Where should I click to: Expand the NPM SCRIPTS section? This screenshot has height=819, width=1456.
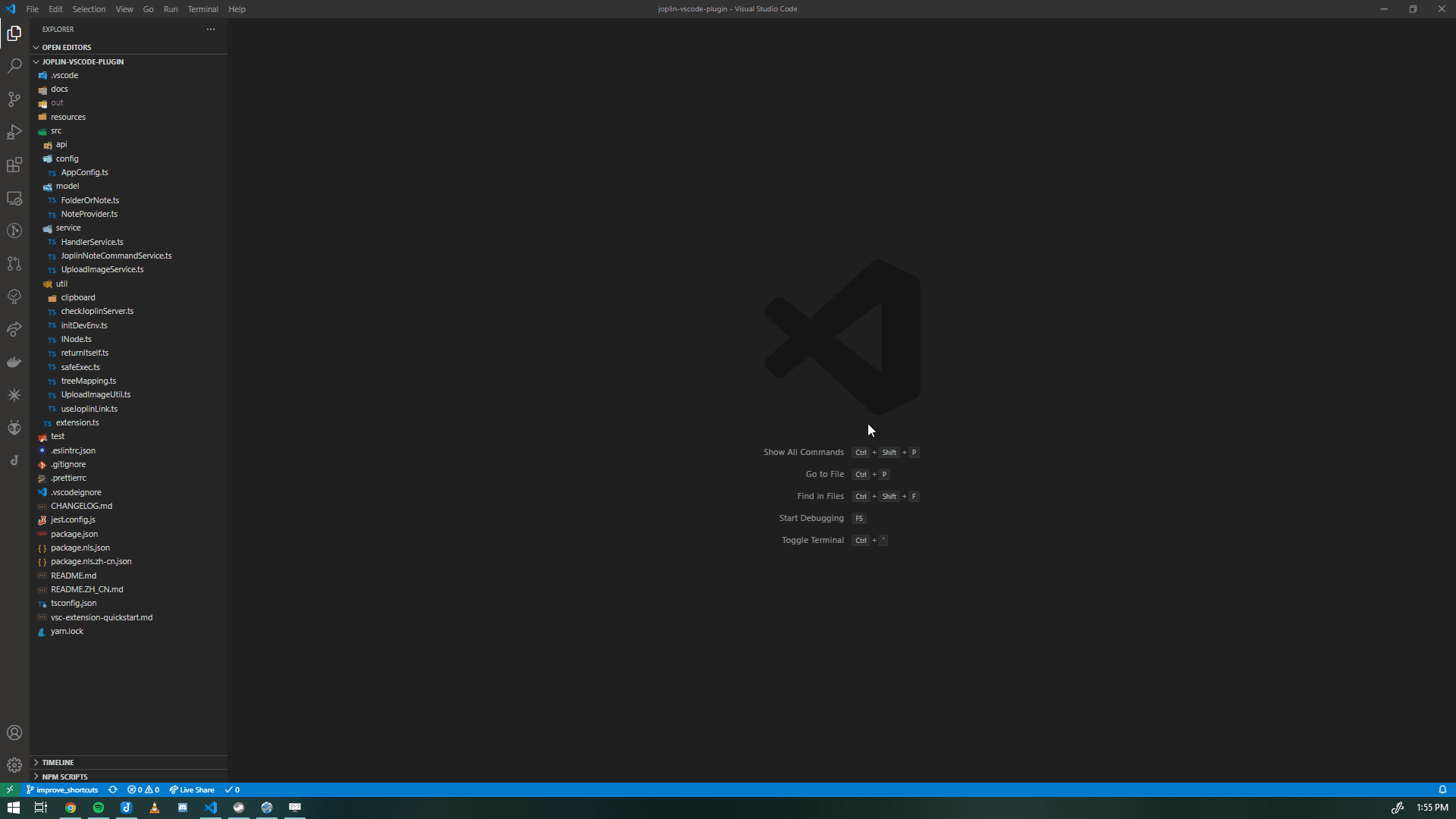pyautogui.click(x=62, y=777)
